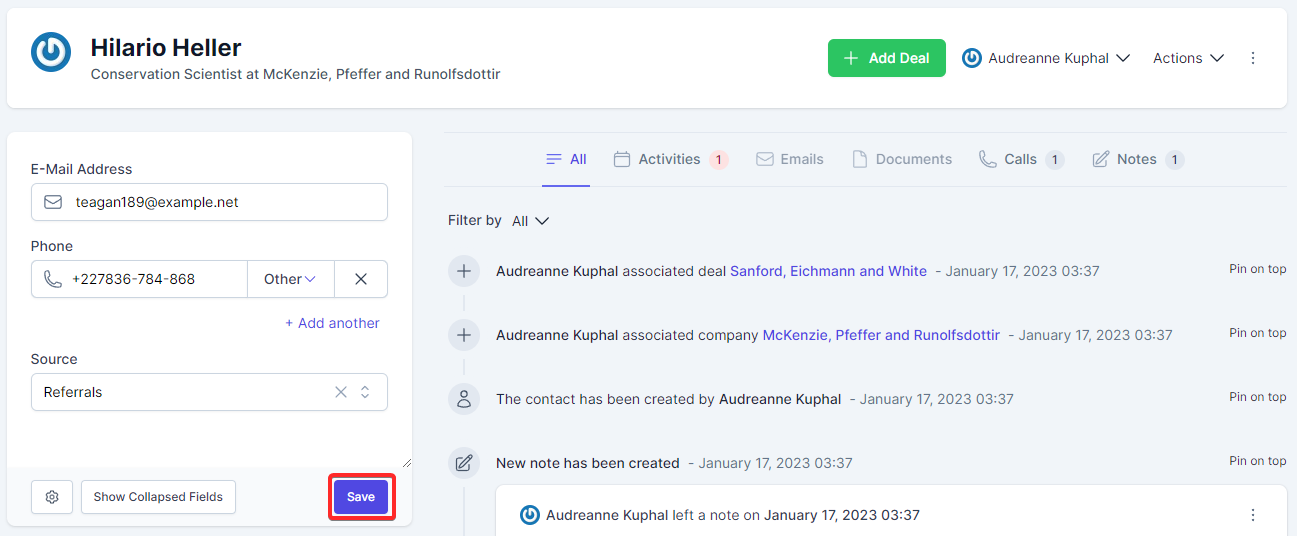The image size is (1297, 536).
Task: Click Hilario Heller's avatar icon
Action: 51,52
